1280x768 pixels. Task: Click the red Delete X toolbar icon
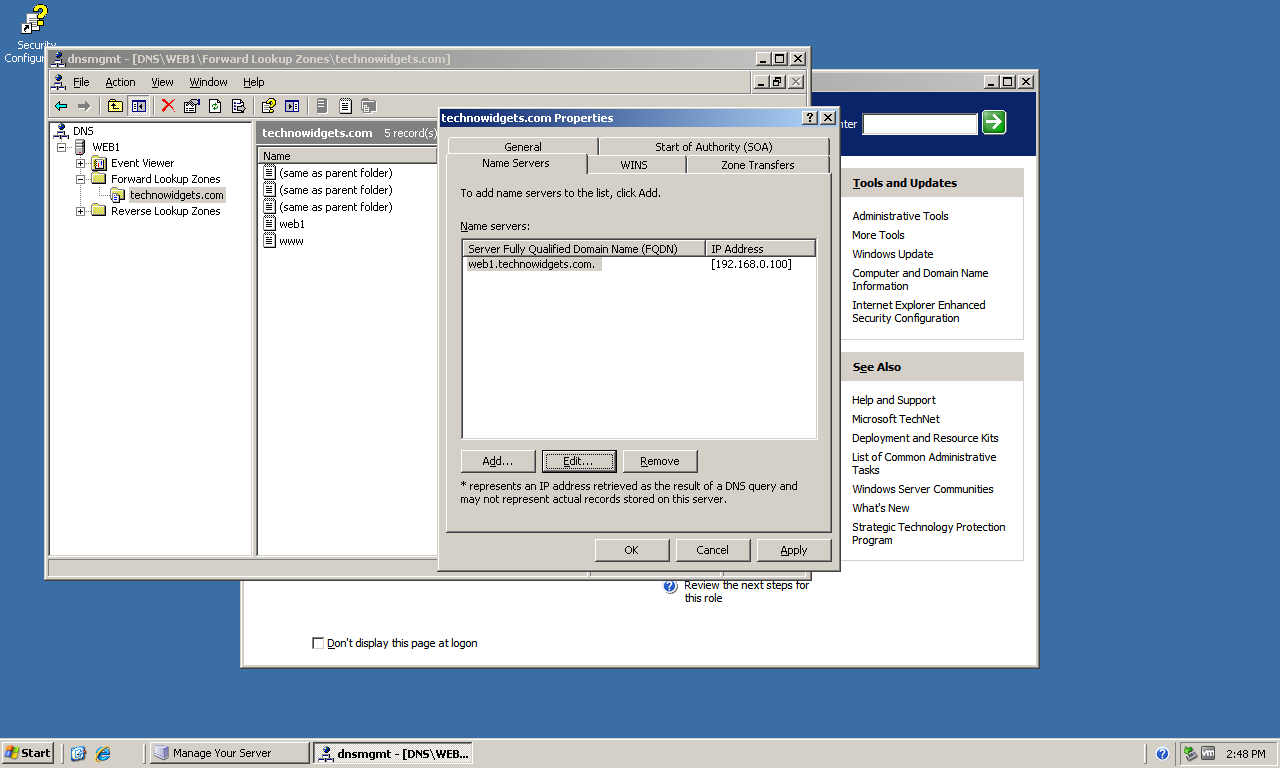click(167, 106)
